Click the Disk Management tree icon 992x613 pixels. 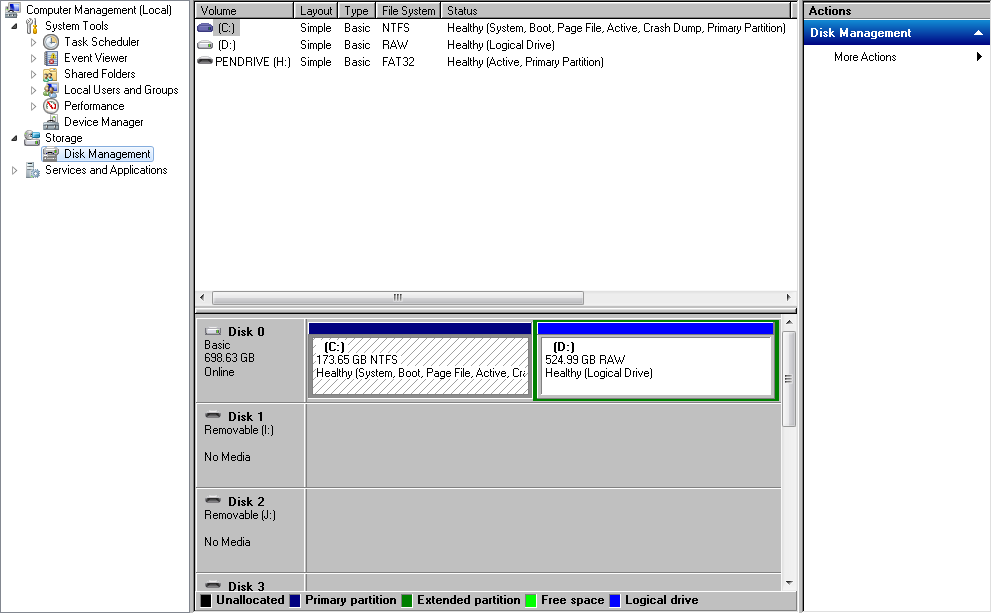click(x=51, y=154)
